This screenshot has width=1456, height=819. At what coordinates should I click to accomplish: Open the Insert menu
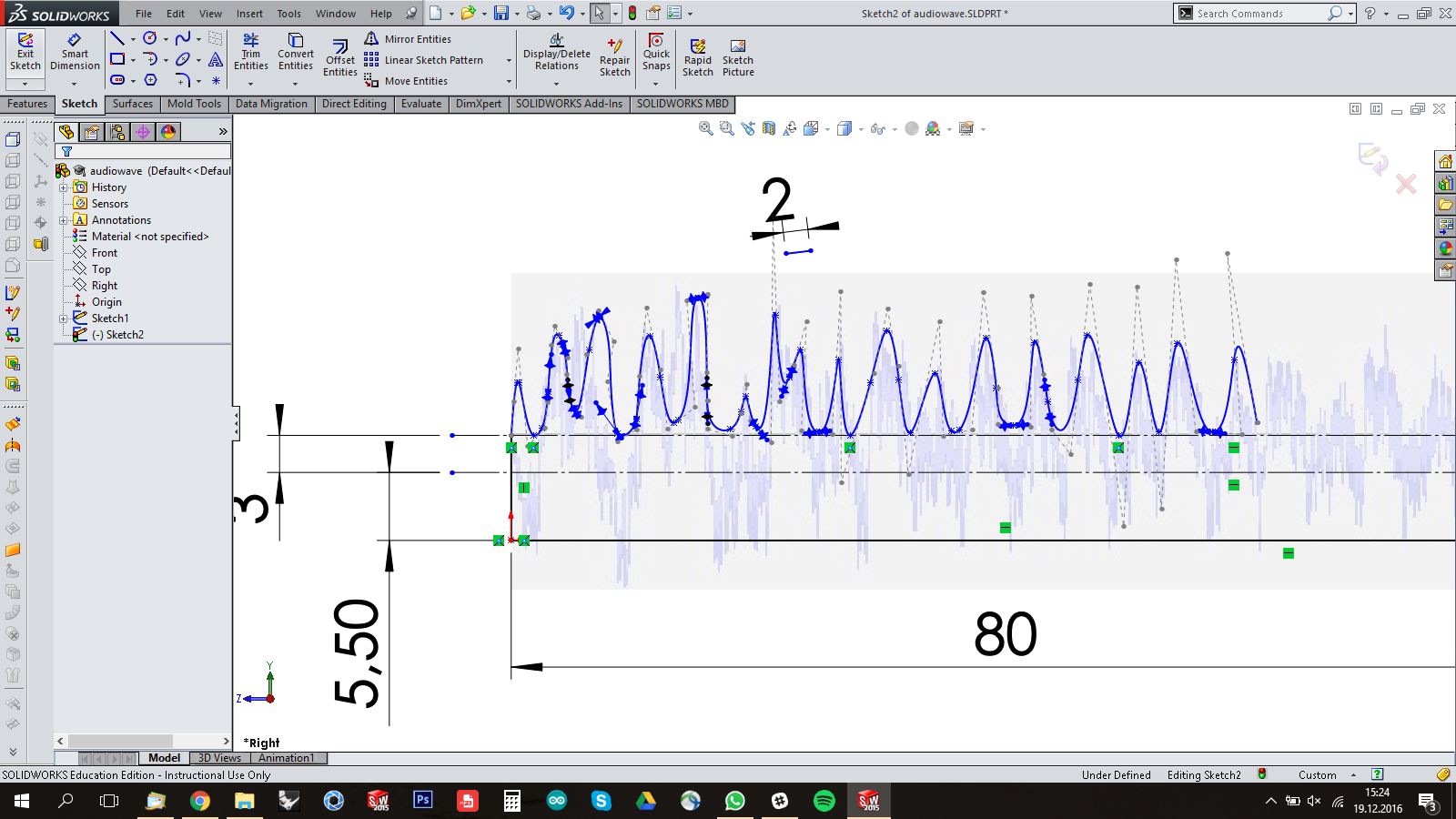249,14
